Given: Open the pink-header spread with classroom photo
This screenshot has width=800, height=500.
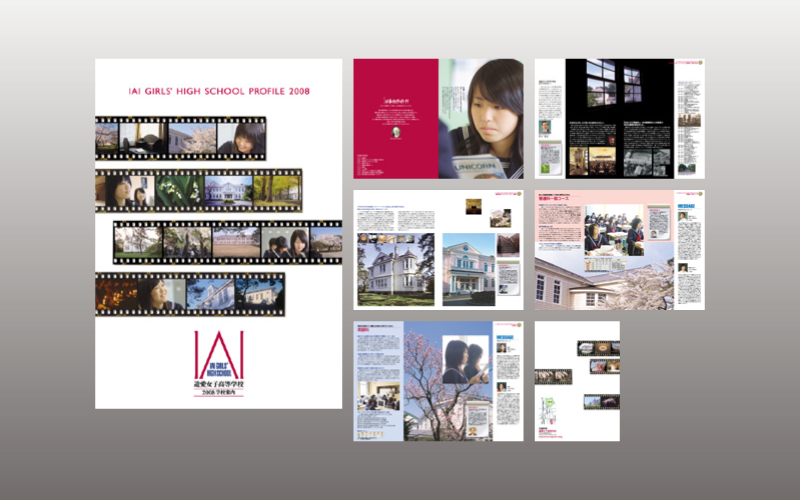Looking at the screenshot, I should tap(619, 249).
